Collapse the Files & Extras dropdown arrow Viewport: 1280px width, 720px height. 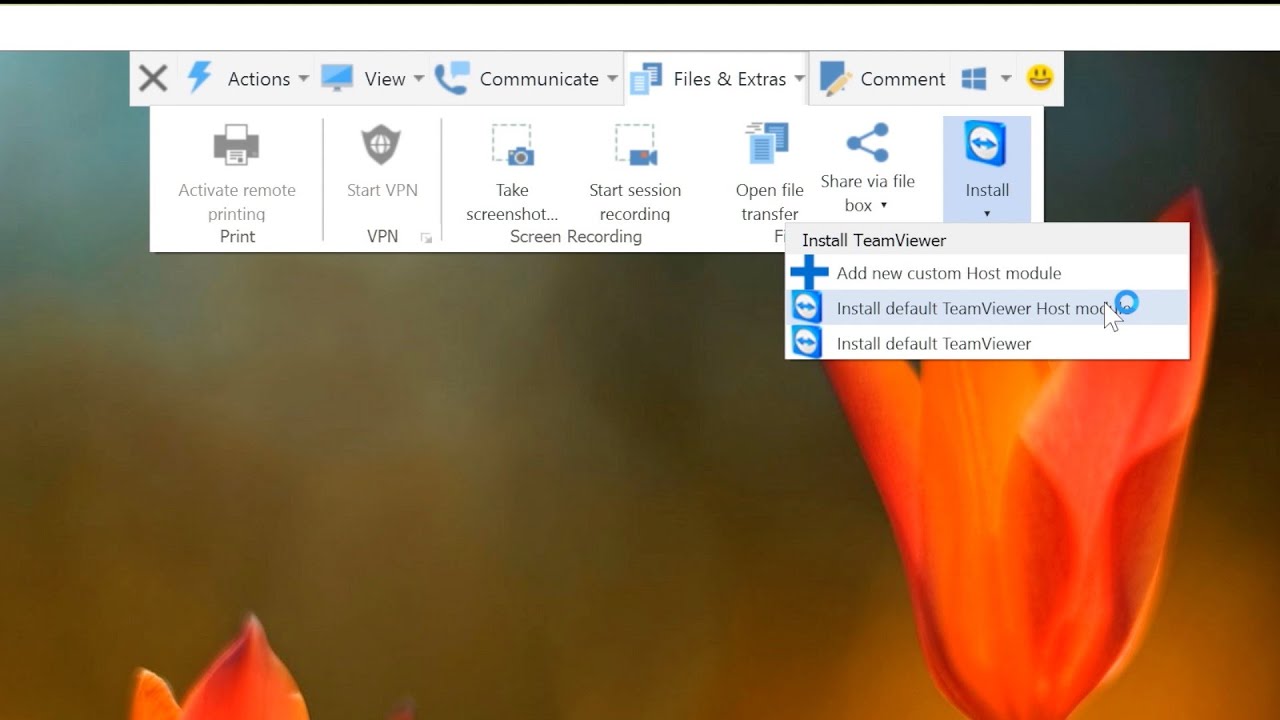(799, 79)
